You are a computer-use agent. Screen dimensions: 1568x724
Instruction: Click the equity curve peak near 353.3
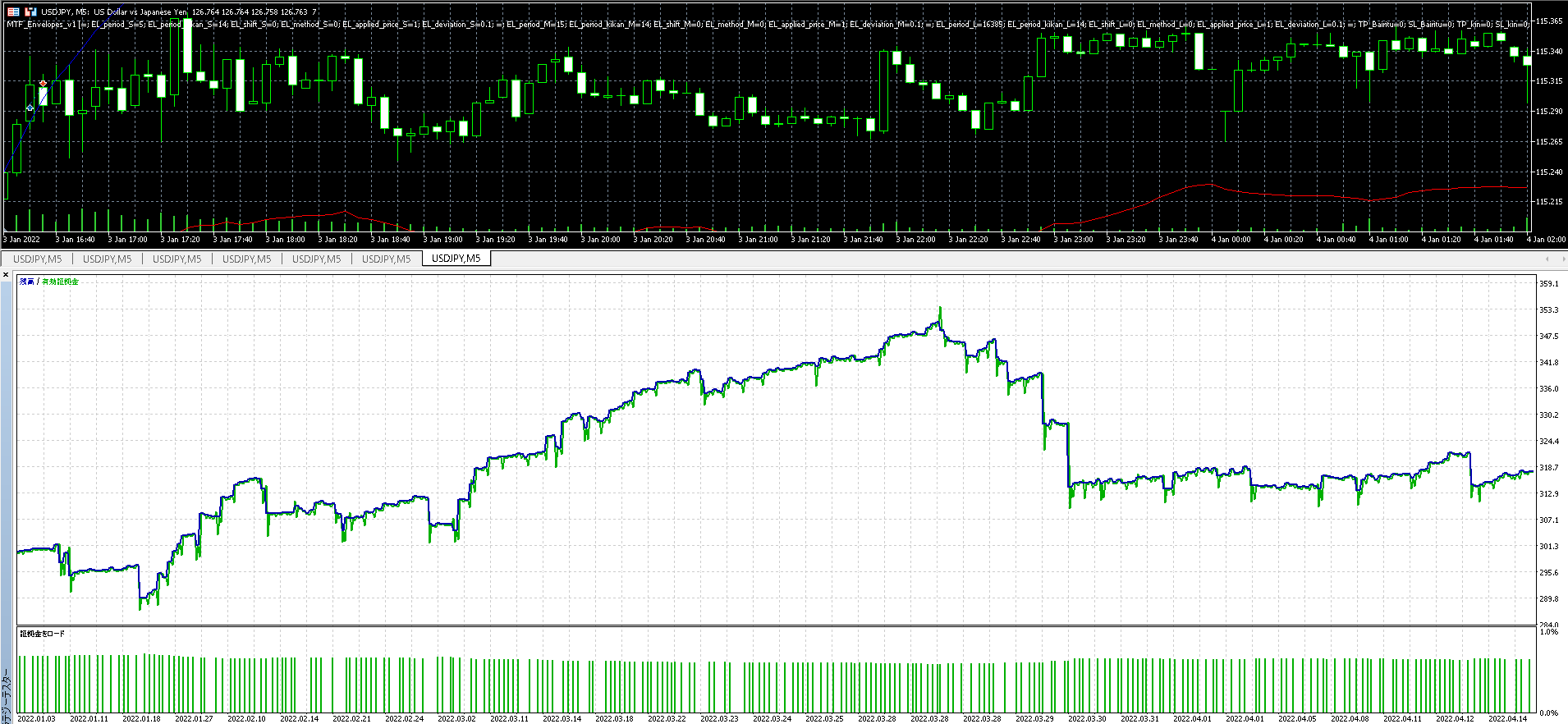pyautogui.click(x=940, y=310)
